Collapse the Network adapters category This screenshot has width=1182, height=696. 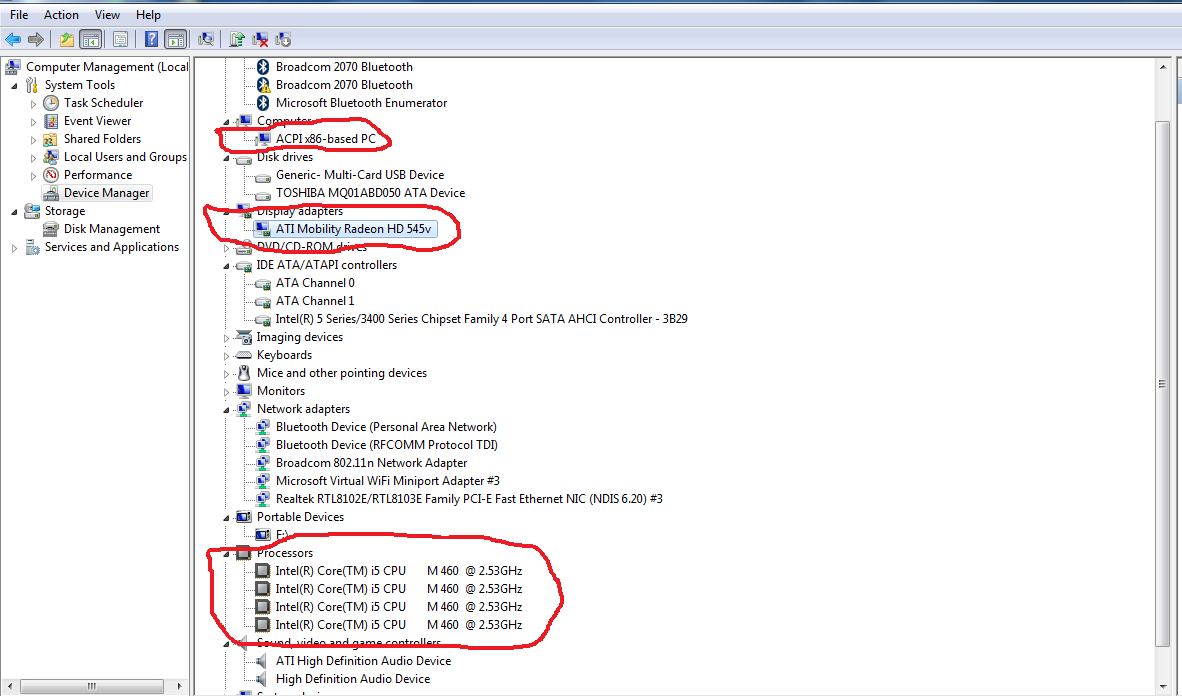228,410
